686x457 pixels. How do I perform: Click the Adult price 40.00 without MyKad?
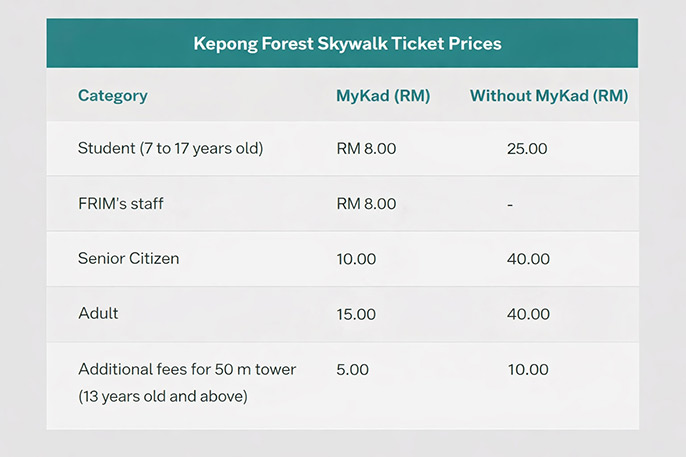tap(528, 314)
